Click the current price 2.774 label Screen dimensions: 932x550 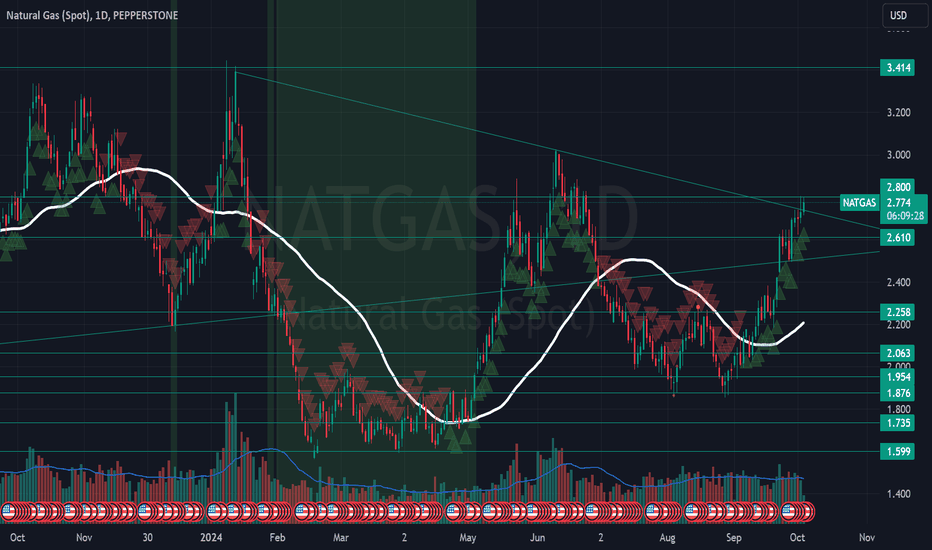click(898, 203)
